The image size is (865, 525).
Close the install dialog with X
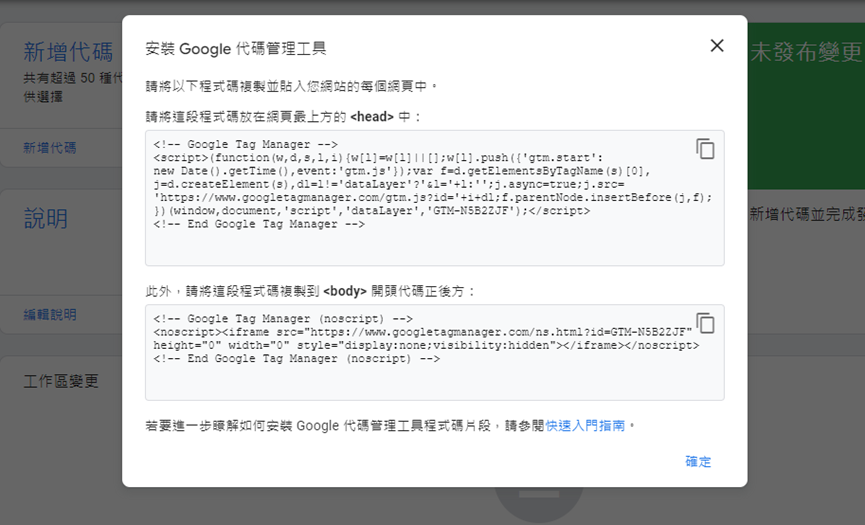(716, 46)
